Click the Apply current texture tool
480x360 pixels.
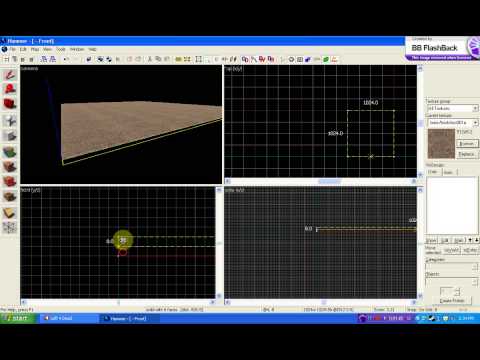click(10, 167)
